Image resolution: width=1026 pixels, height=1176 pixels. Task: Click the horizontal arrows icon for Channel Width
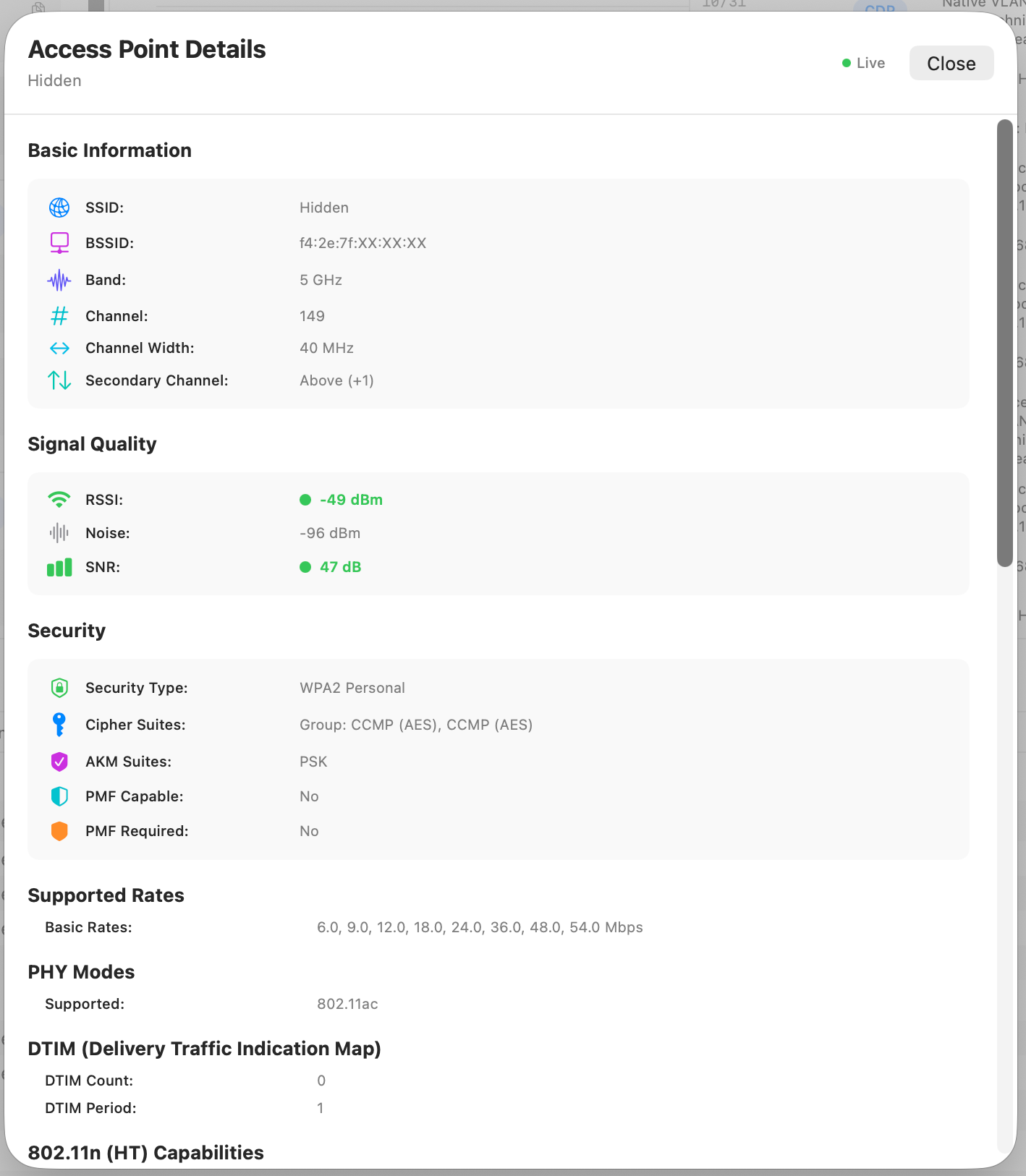[59, 348]
